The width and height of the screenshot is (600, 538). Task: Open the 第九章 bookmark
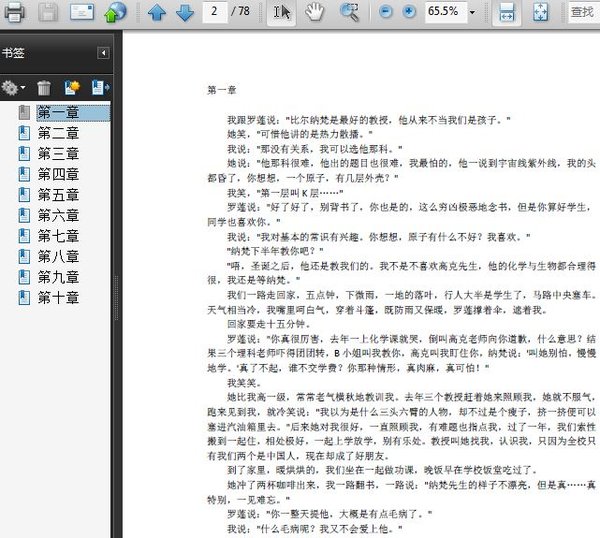tap(58, 277)
